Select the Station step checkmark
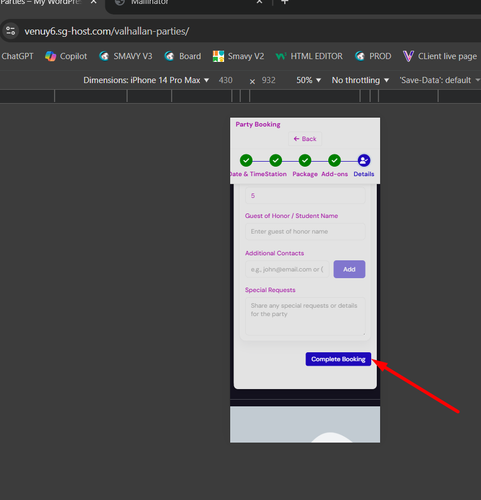This screenshot has width=481, height=500. point(276,161)
